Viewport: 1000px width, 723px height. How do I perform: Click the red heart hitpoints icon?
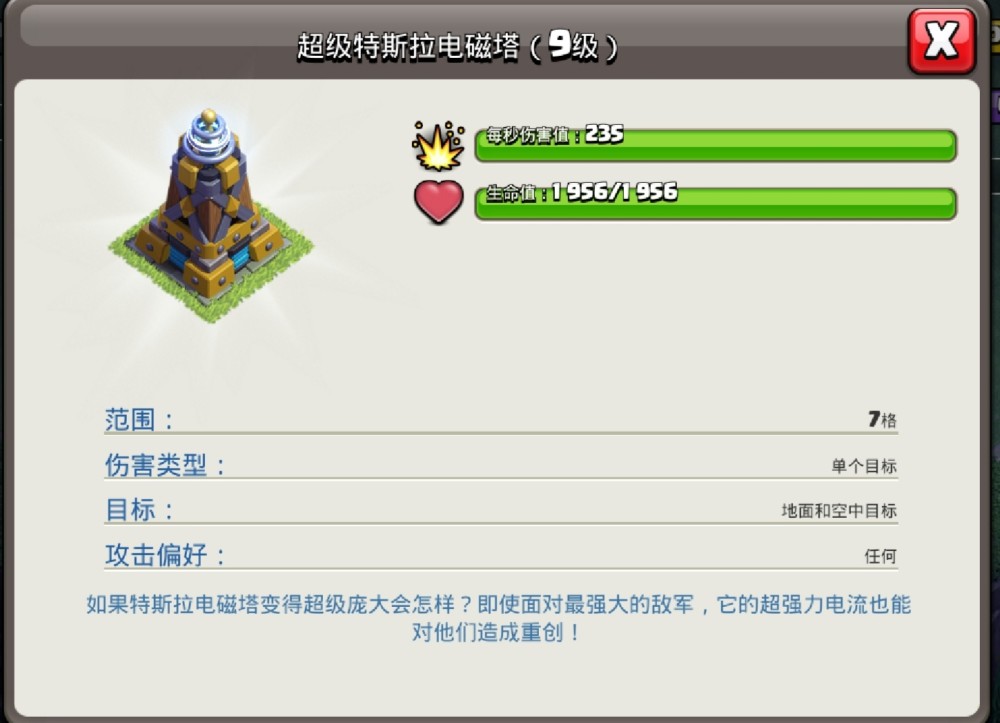(439, 201)
